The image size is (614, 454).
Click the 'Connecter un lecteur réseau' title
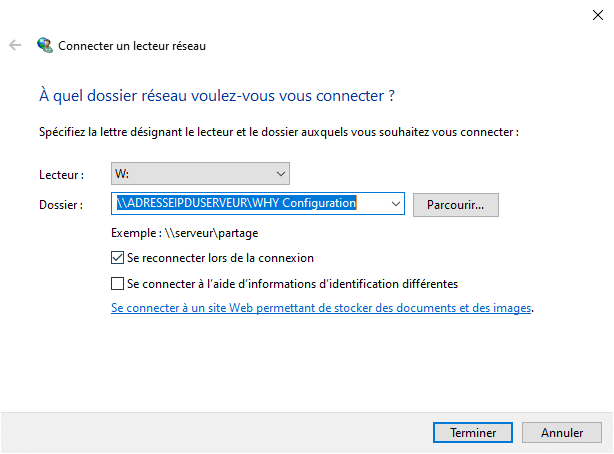click(132, 46)
